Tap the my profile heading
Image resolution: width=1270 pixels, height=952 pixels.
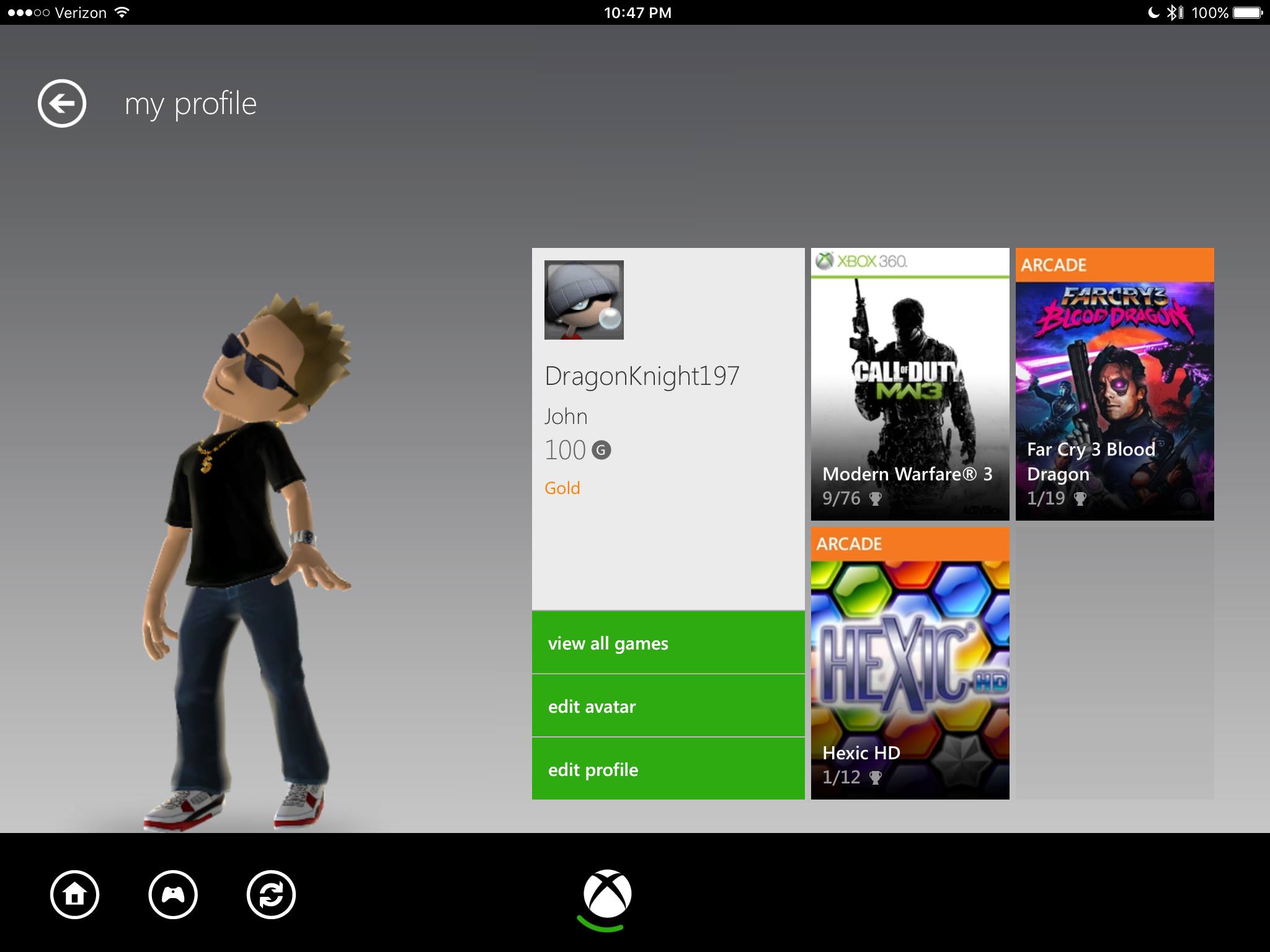190,104
